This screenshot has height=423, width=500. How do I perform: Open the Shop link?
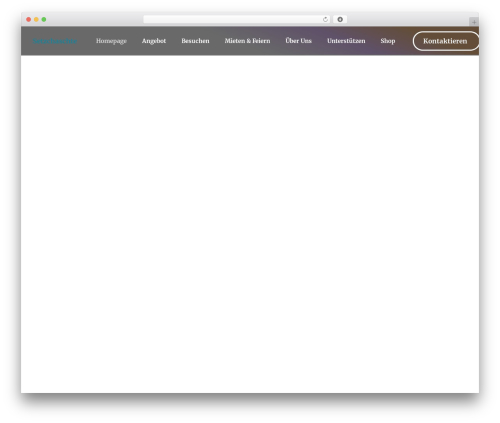(x=388, y=41)
